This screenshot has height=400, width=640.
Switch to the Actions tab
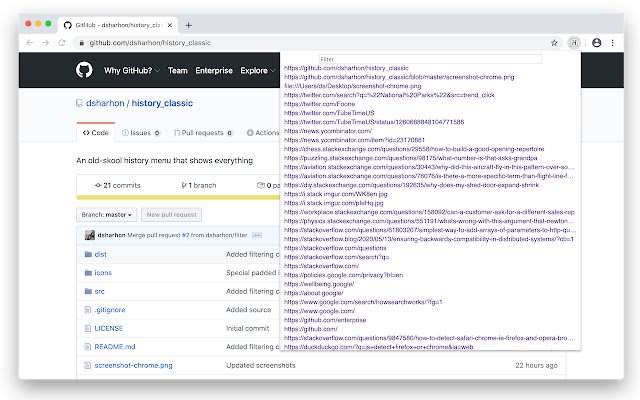tap(263, 133)
